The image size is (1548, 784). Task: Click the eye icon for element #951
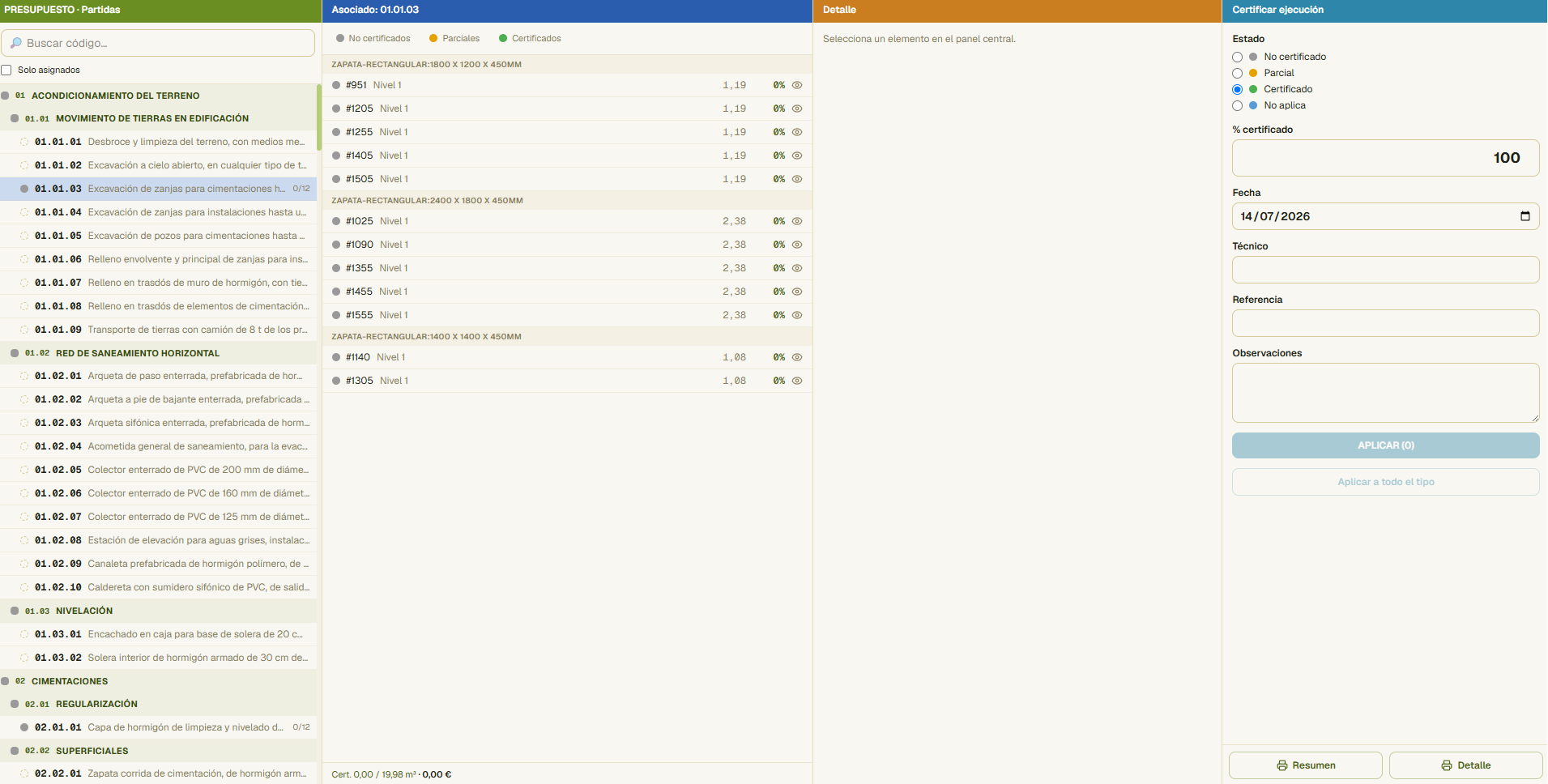click(x=797, y=85)
